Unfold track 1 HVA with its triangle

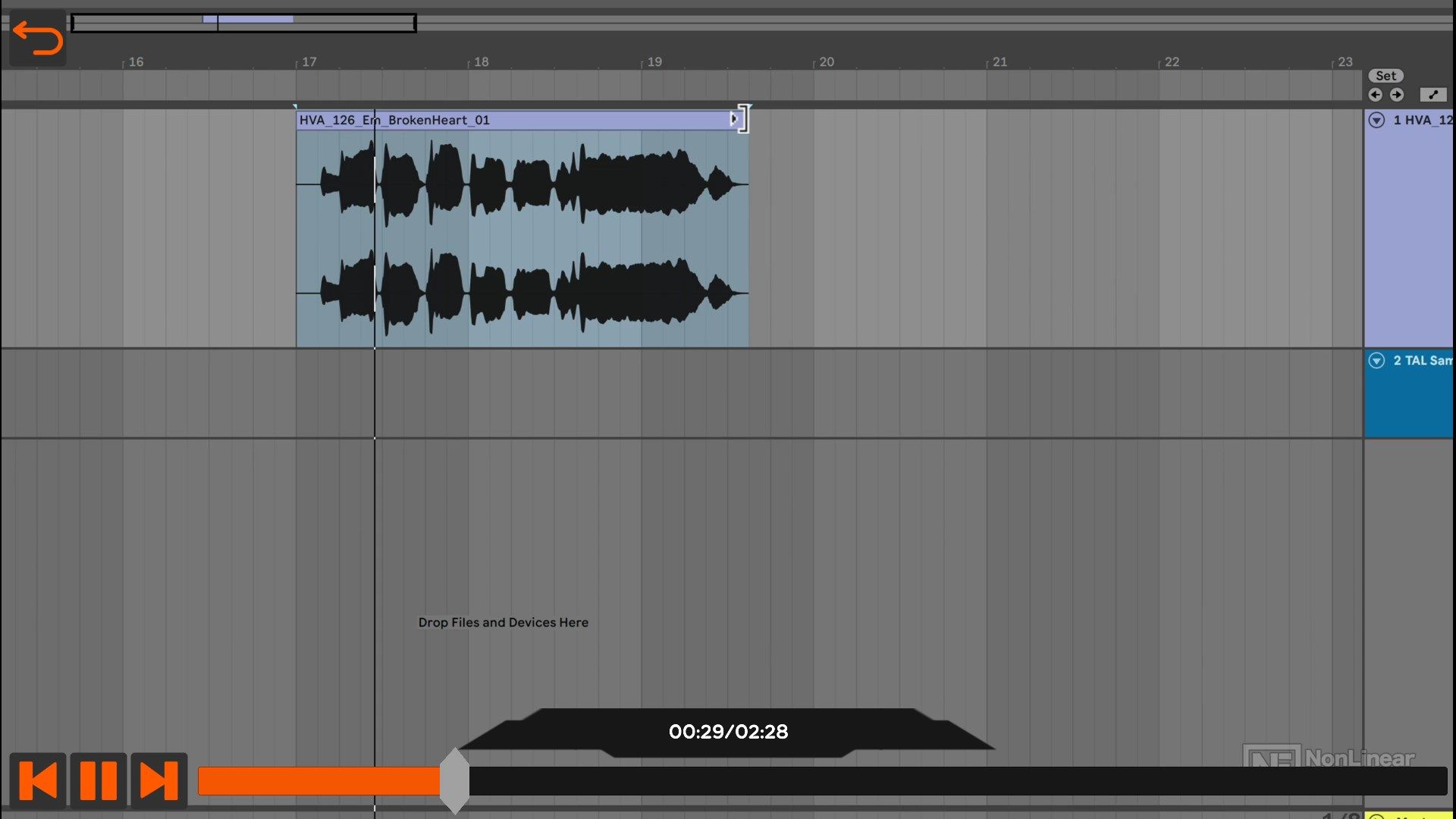[1376, 120]
